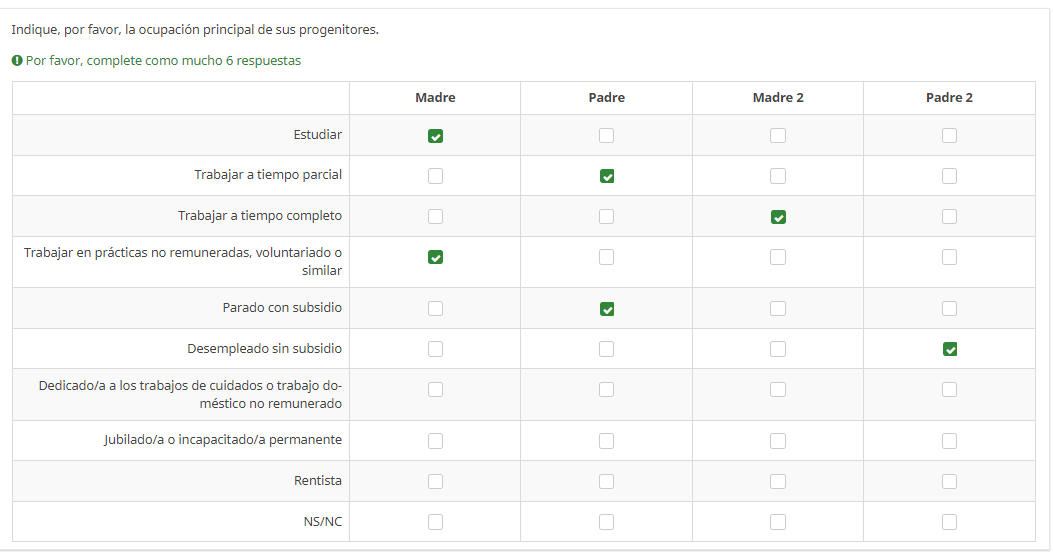Click the Madre 2 column header
The image size is (1053, 552).
(x=778, y=98)
